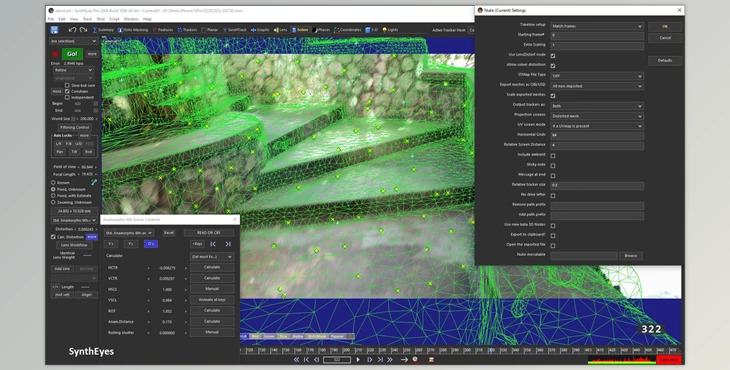Jump to previous key in Anamorphic controls

213,244
